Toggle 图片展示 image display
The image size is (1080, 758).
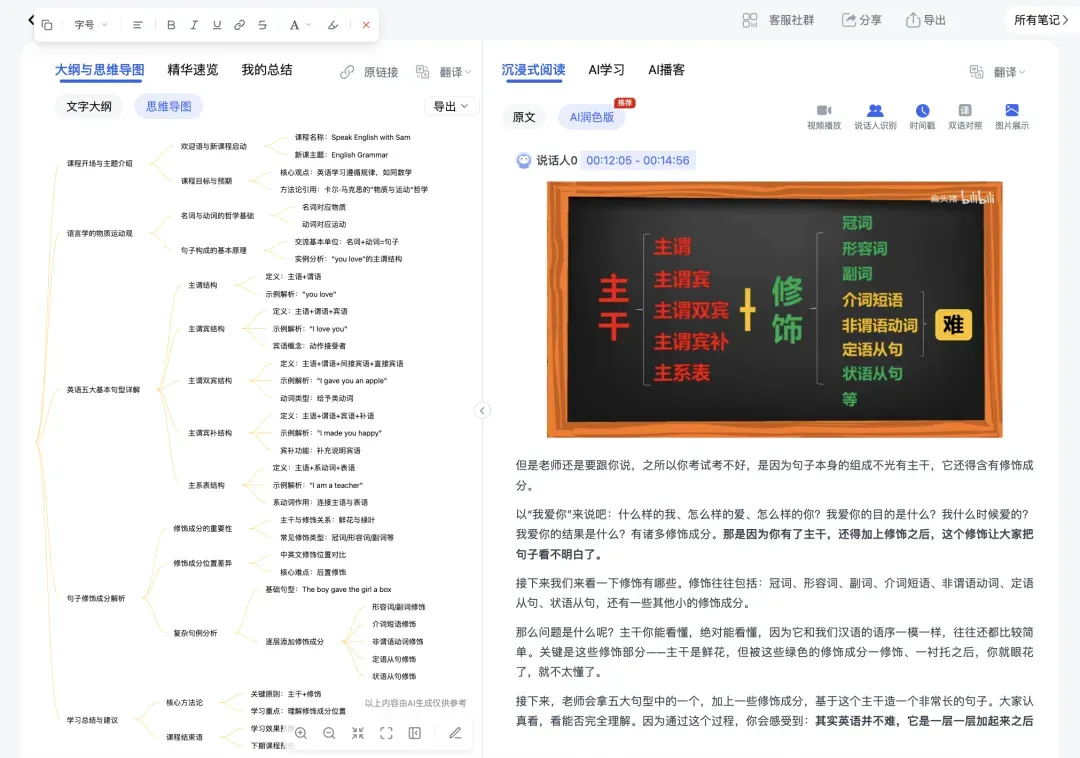pyautogui.click(x=1012, y=116)
